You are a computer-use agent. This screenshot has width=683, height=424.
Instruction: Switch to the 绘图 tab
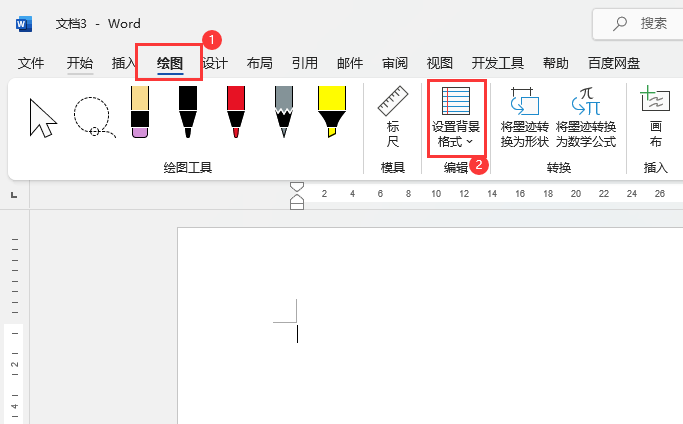[170, 63]
